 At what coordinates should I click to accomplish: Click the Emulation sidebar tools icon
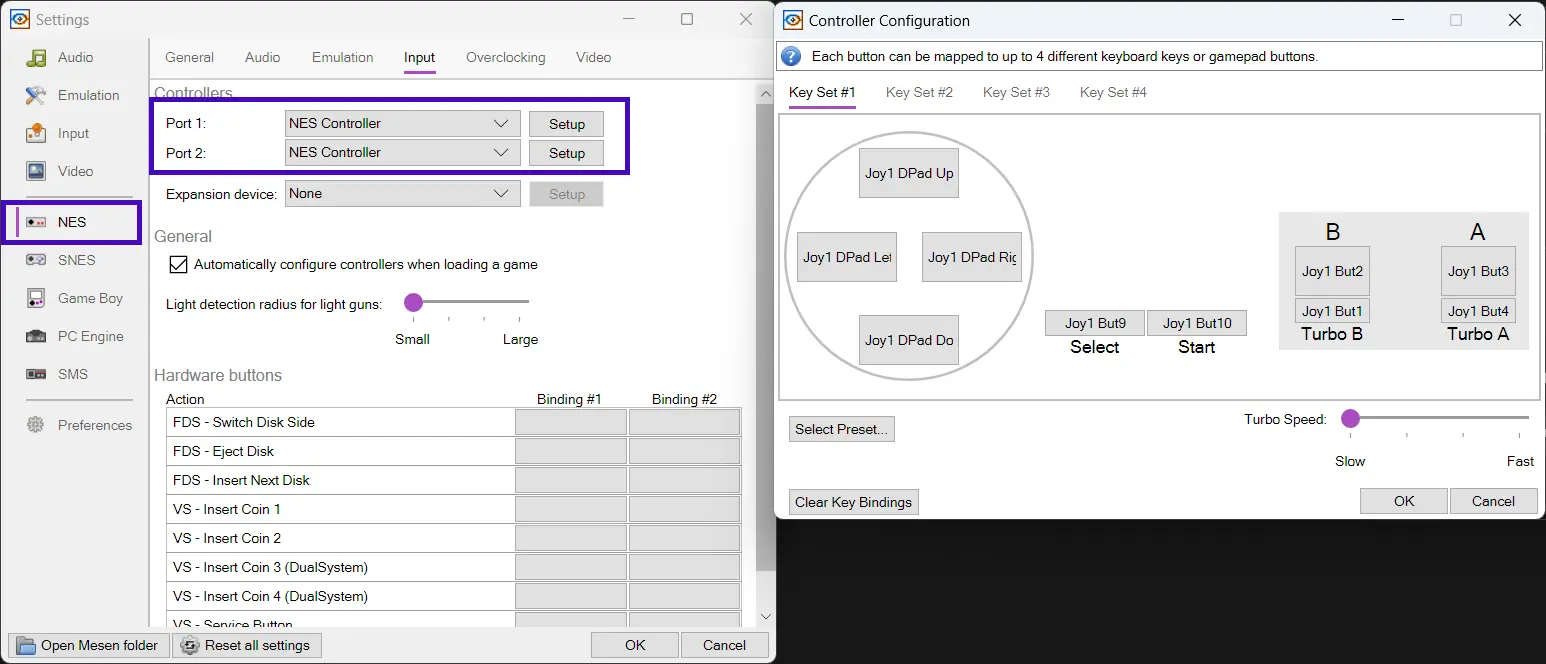(x=36, y=95)
